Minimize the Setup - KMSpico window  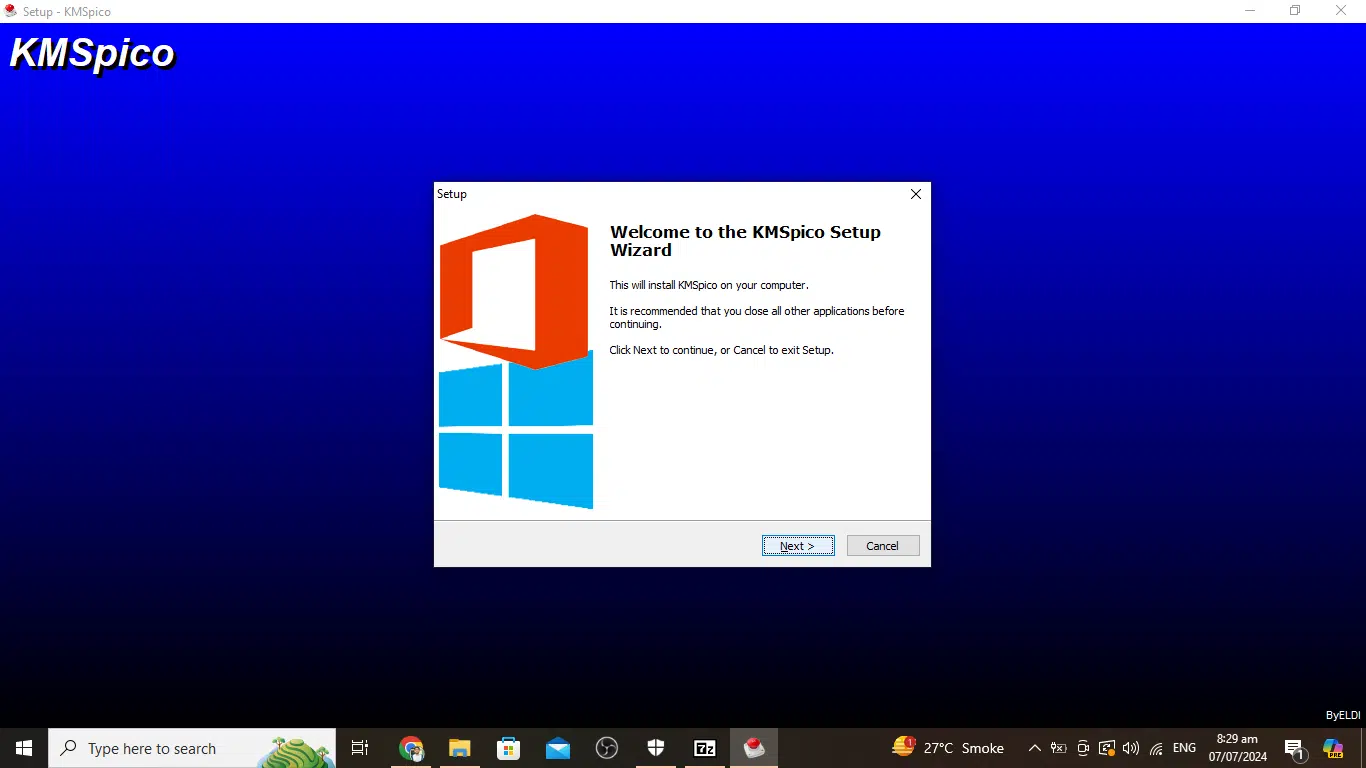1250,11
